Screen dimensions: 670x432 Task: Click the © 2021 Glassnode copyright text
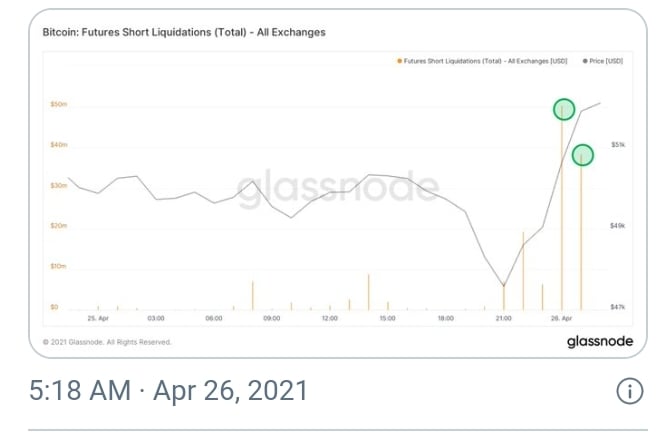coord(107,342)
